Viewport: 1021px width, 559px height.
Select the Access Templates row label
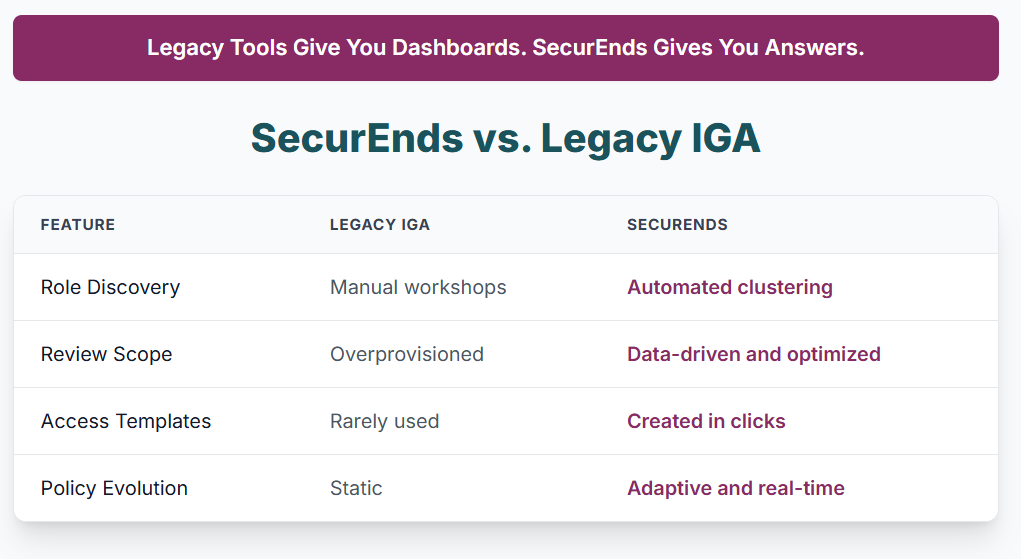tap(126, 422)
